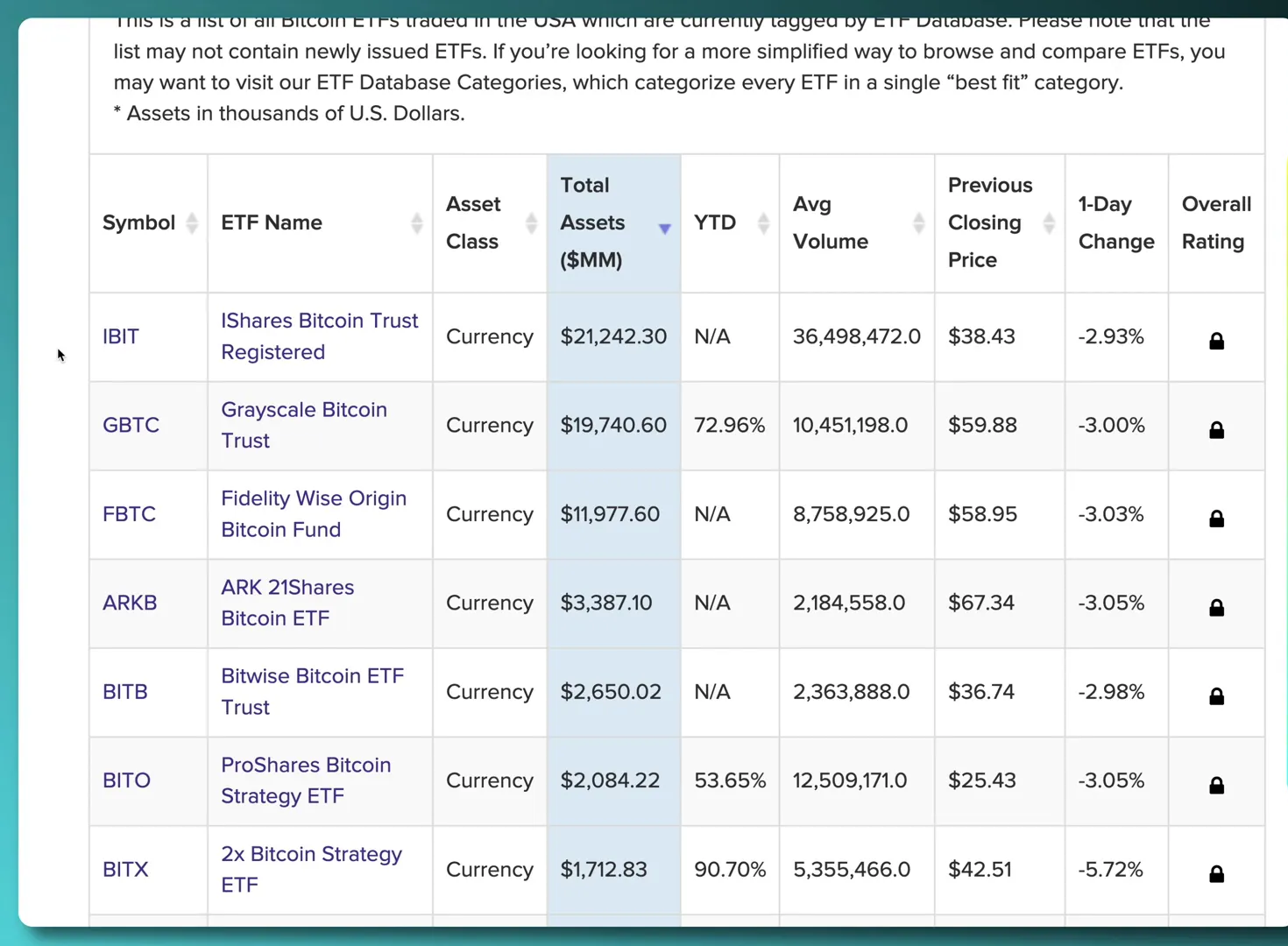
Task: Open iShares Bitcoin Trust Registered link
Action: pyautogui.click(x=320, y=336)
